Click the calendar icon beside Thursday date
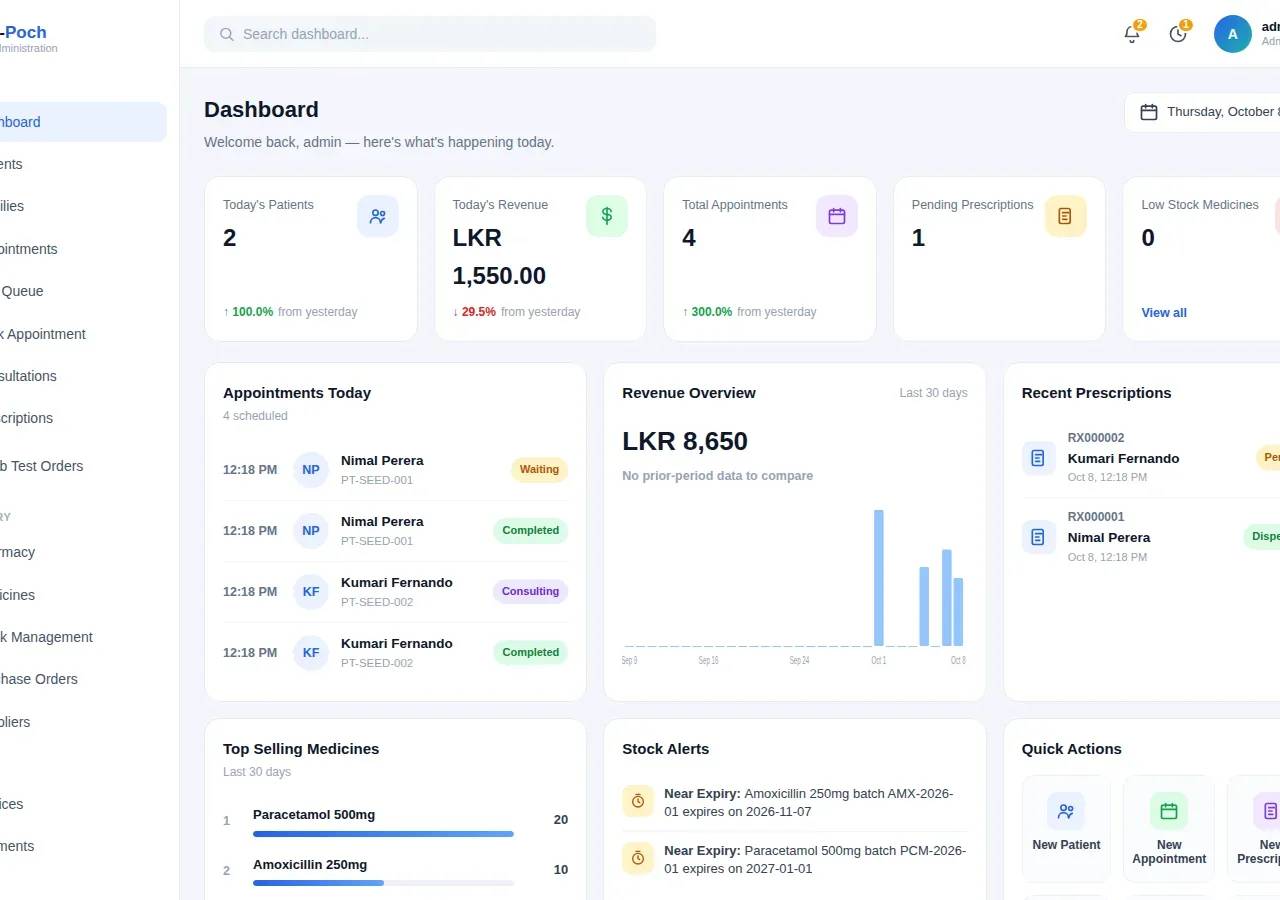The image size is (1280, 900). (x=1149, y=112)
